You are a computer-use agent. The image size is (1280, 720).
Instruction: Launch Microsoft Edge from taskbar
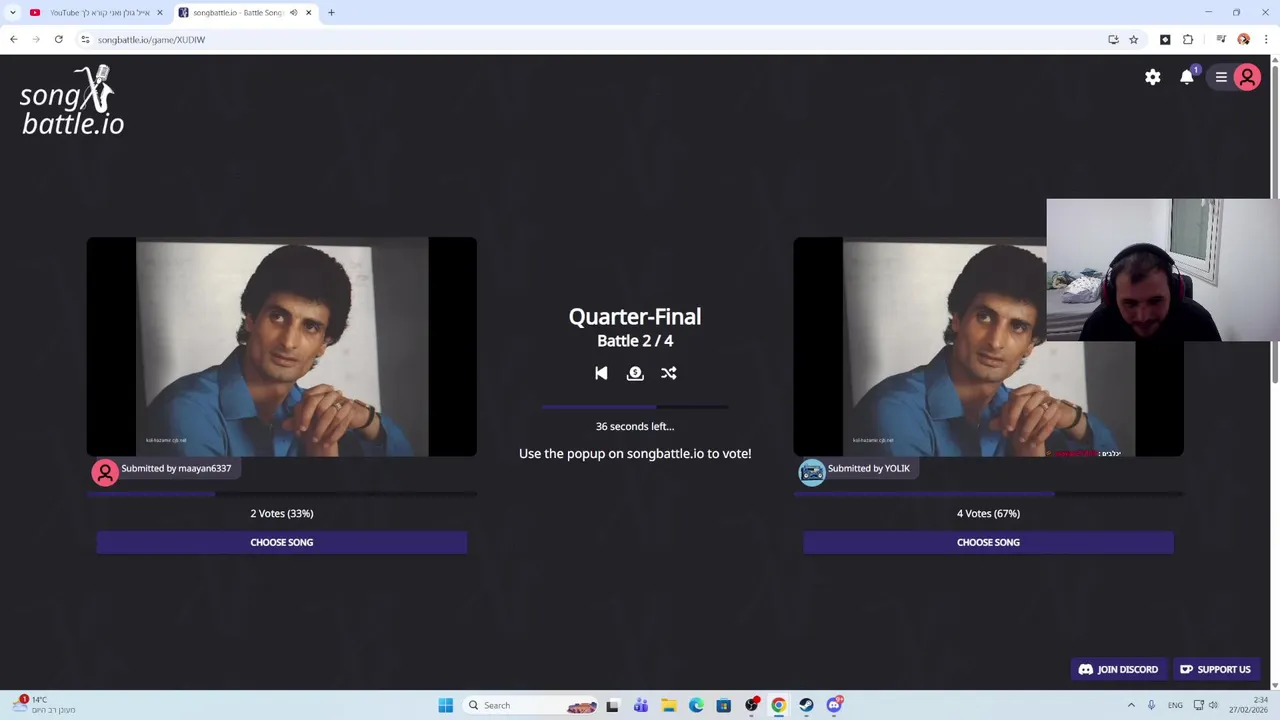[696, 705]
